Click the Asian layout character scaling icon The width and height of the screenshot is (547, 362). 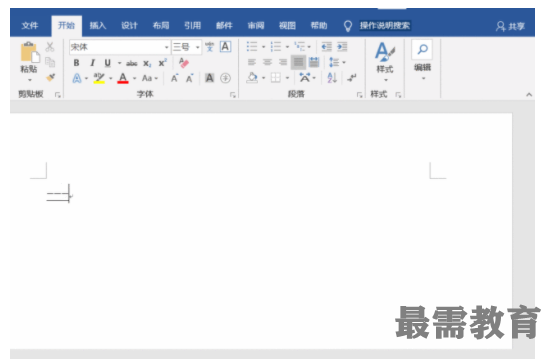(x=305, y=78)
